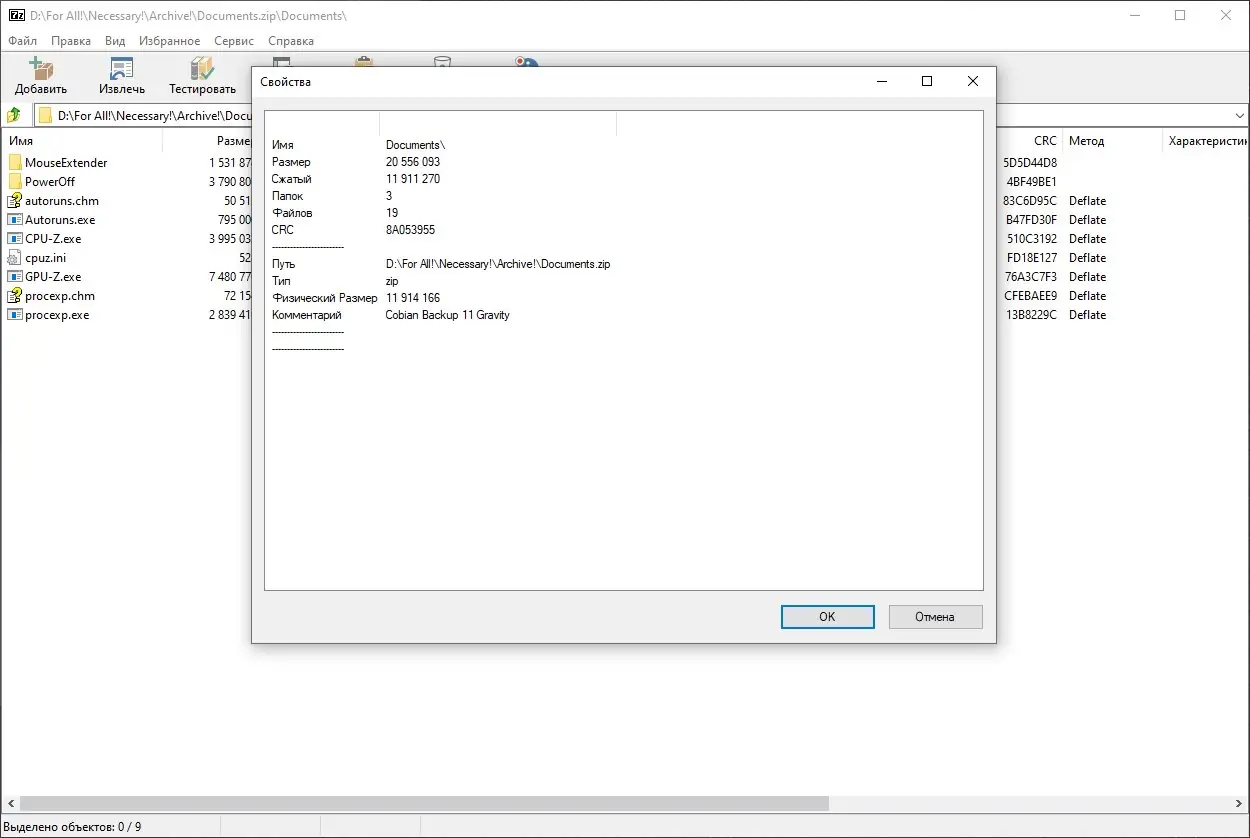Click status bar text Выделено объектов: 0 / 9
The height and width of the screenshot is (838, 1250).
[73, 826]
